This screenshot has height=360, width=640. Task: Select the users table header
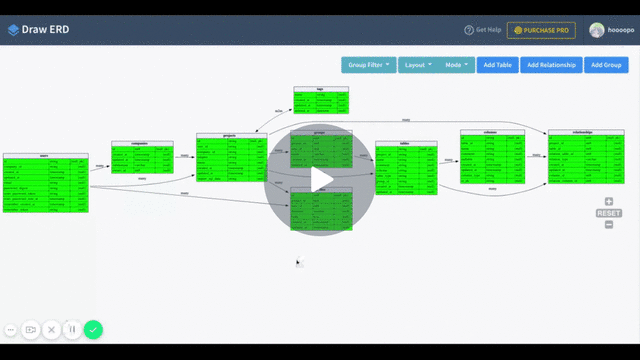tap(46, 156)
